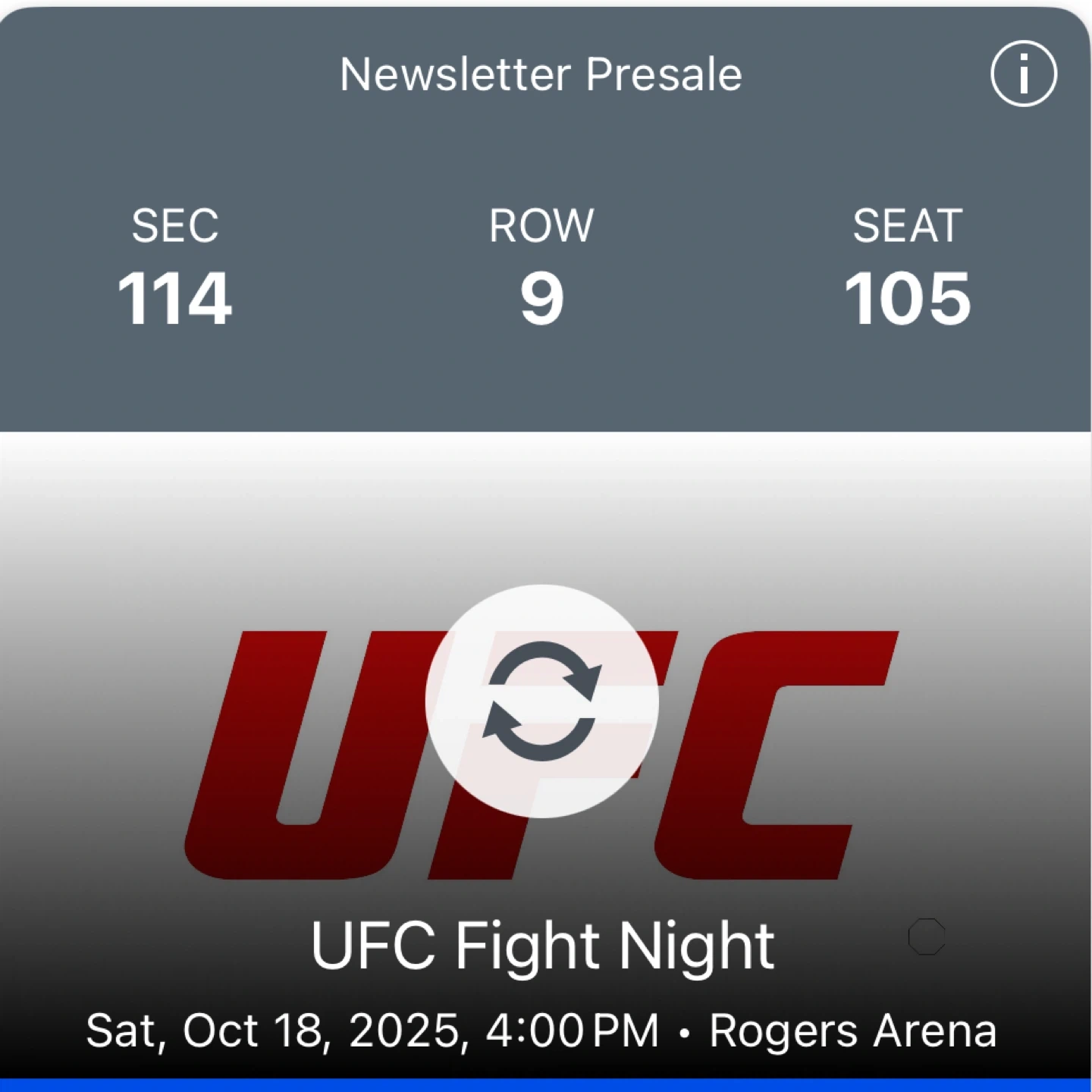This screenshot has height=1092, width=1092.
Task: Tap the circular refresh arrows icon
Action: point(541,701)
